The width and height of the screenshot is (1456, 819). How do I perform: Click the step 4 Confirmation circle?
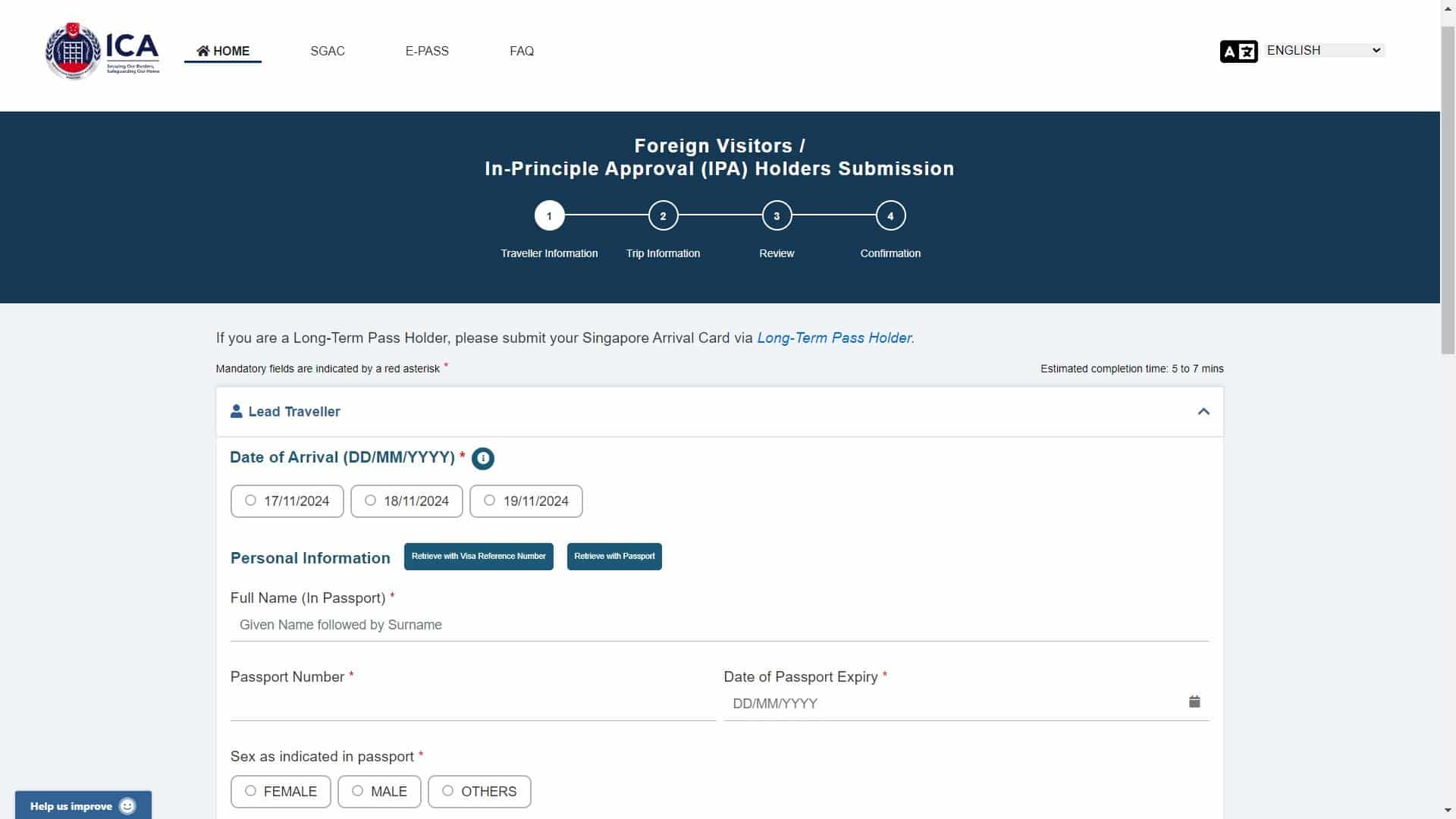pyautogui.click(x=890, y=215)
